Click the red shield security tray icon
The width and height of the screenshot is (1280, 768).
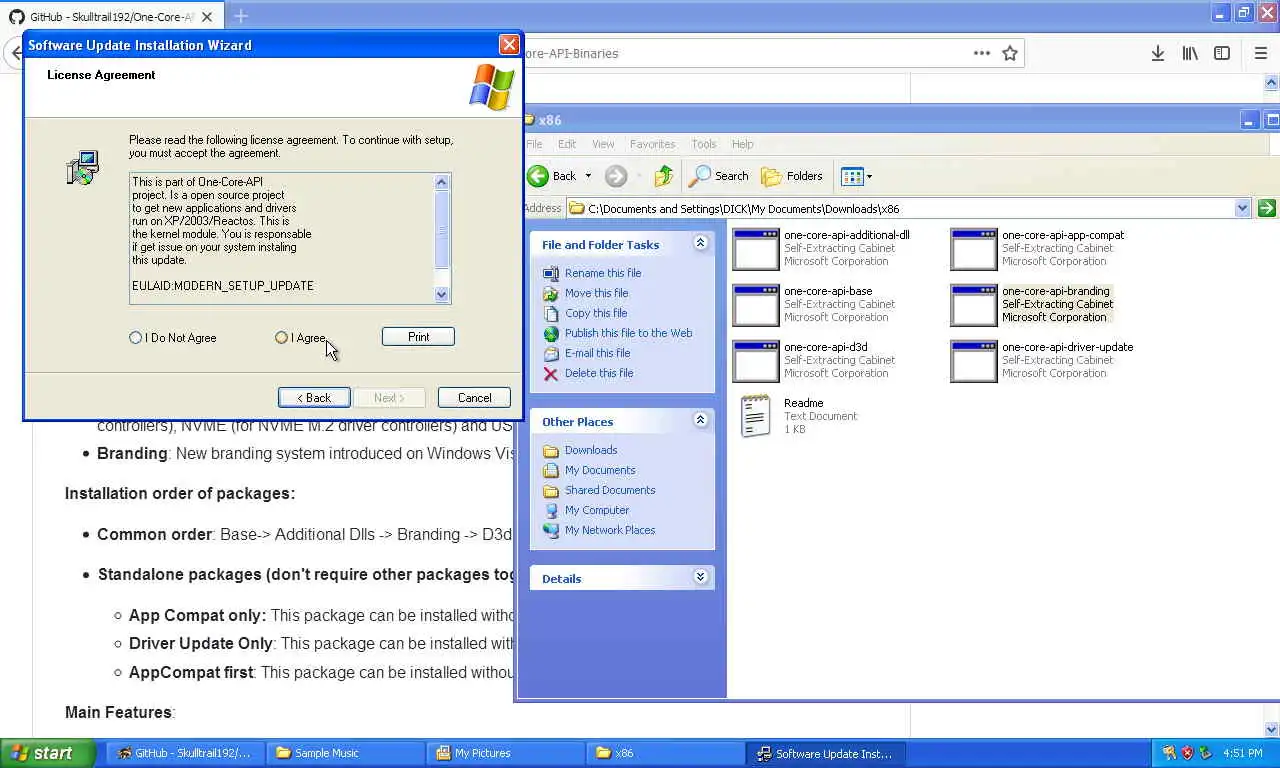click(x=1187, y=753)
